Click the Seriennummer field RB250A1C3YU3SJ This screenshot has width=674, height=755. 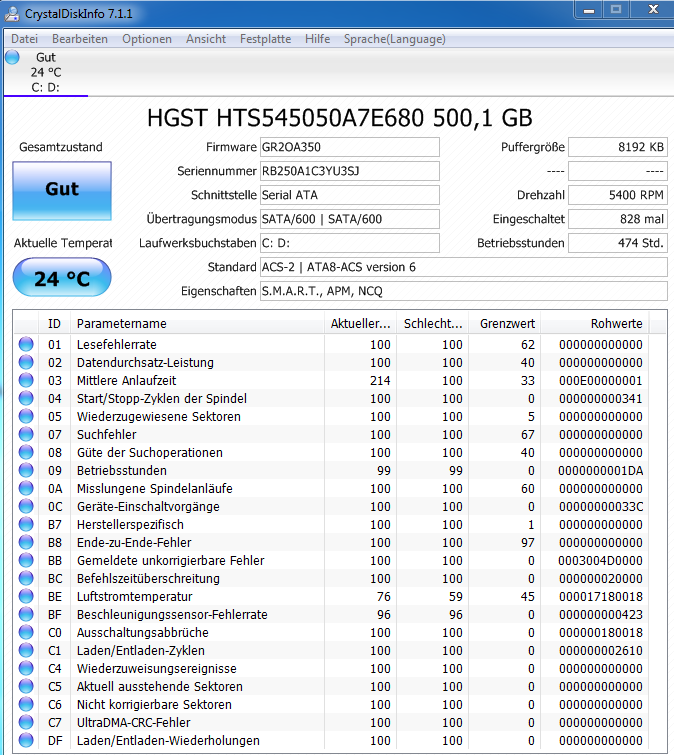coord(350,171)
